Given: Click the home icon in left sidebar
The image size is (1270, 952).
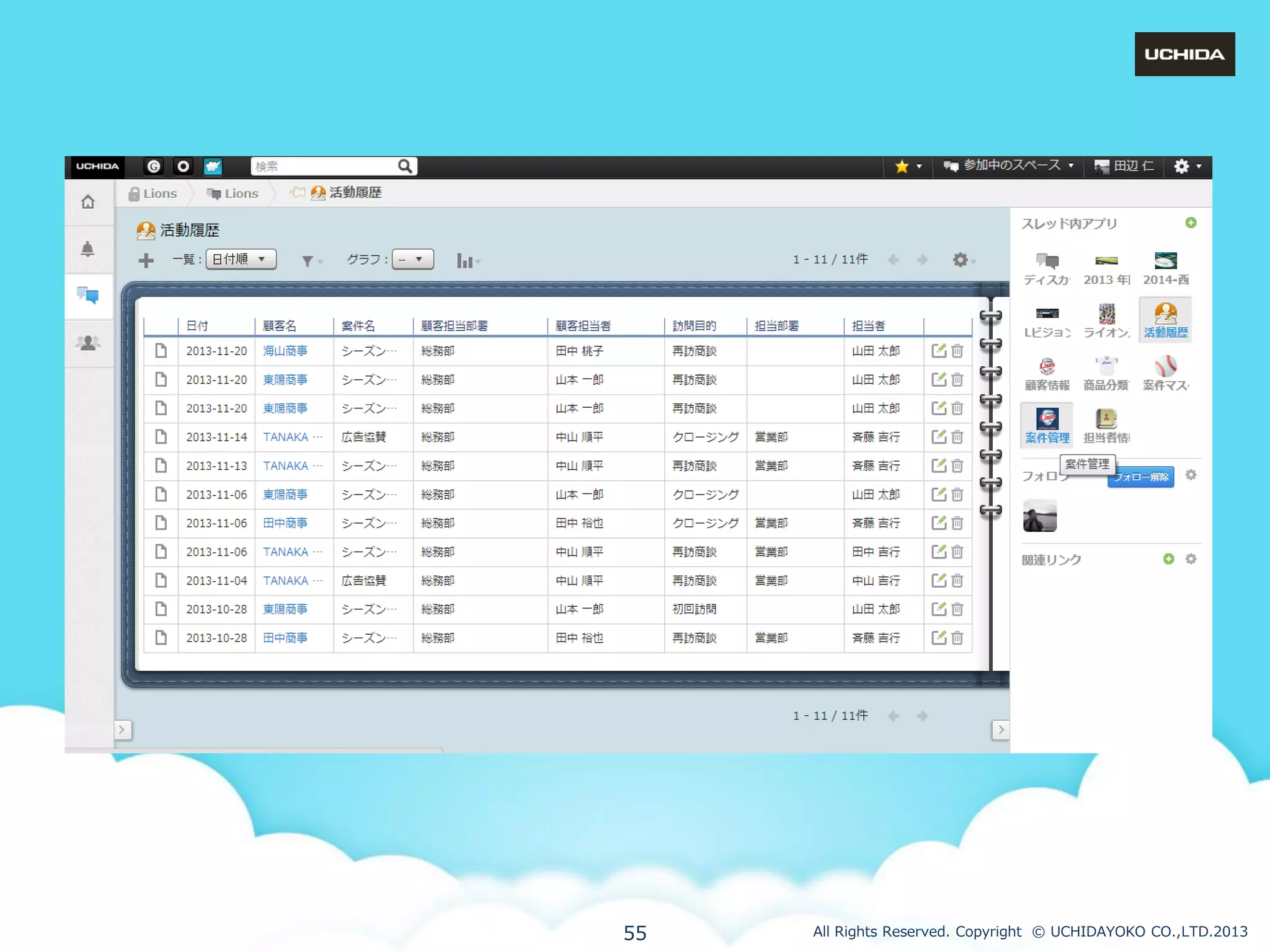Looking at the screenshot, I should coord(88,202).
